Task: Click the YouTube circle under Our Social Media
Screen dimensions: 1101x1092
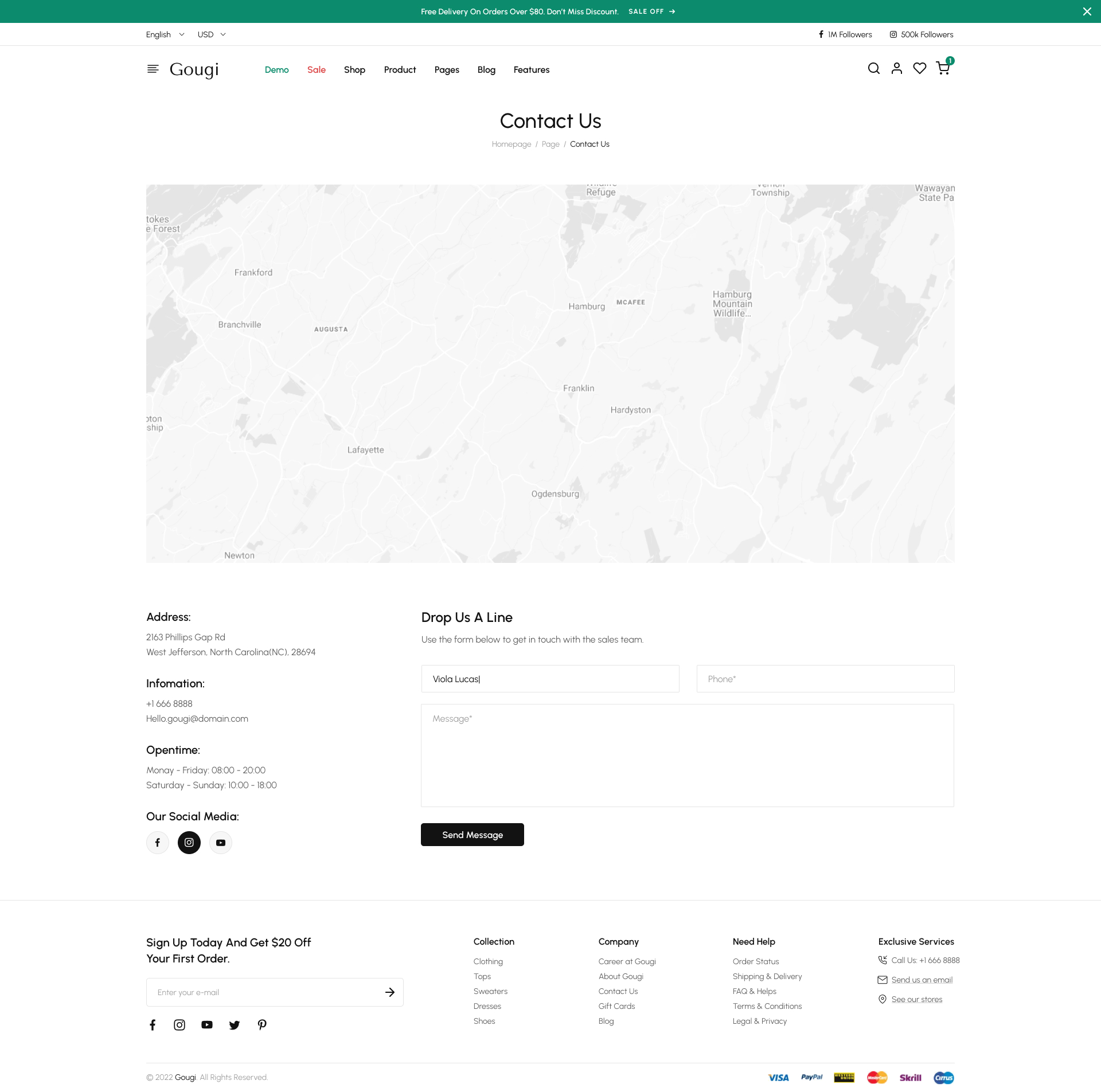Action: 221,843
